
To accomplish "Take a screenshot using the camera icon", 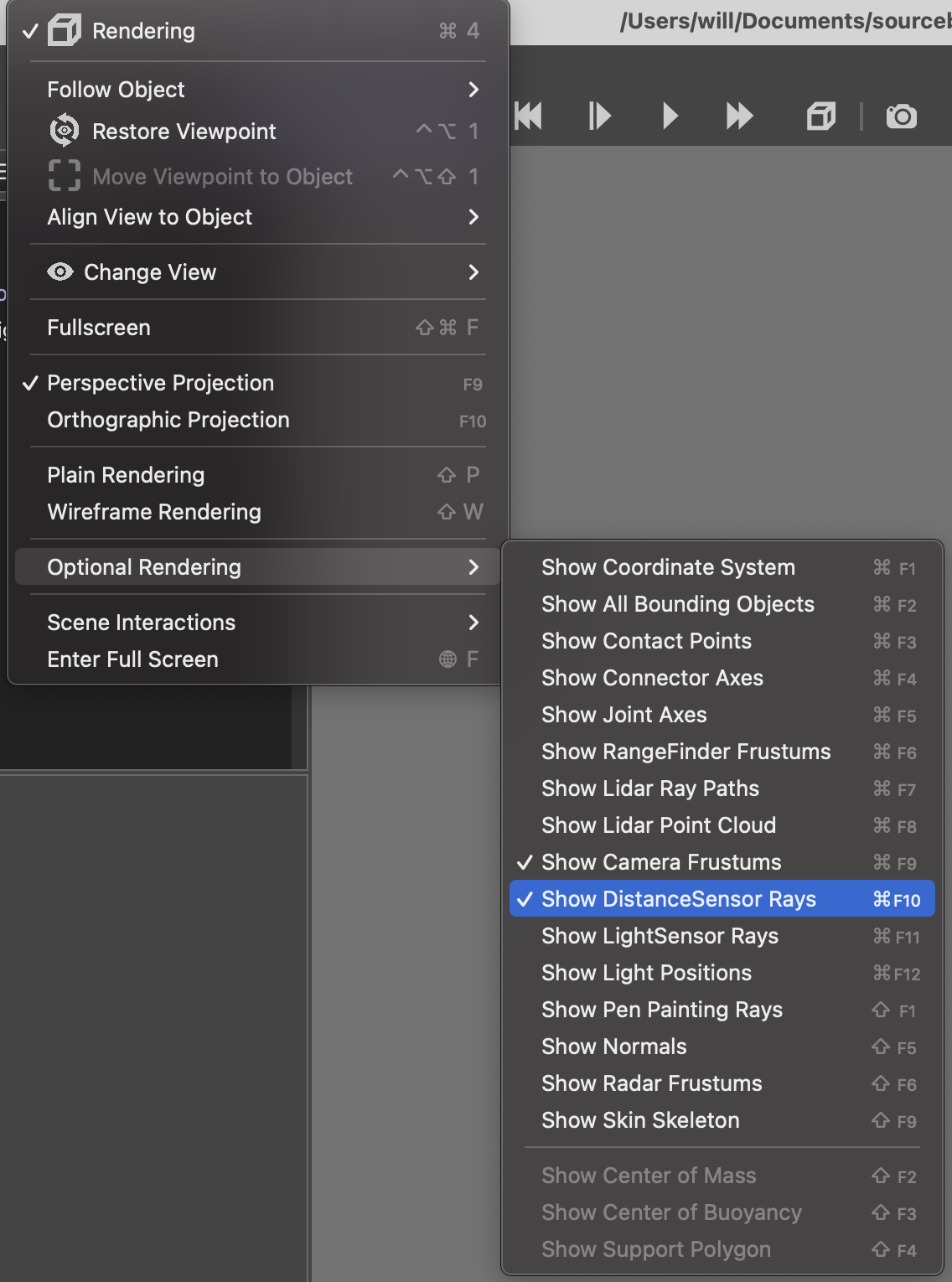I will click(x=900, y=116).
